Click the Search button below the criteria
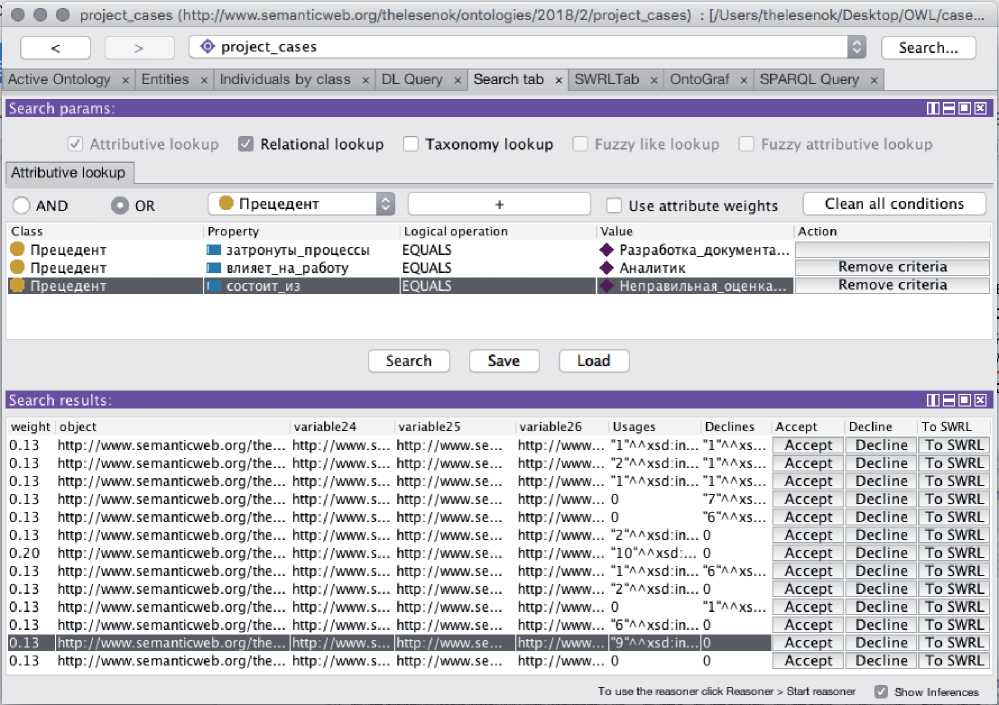The image size is (999, 705). tap(408, 361)
